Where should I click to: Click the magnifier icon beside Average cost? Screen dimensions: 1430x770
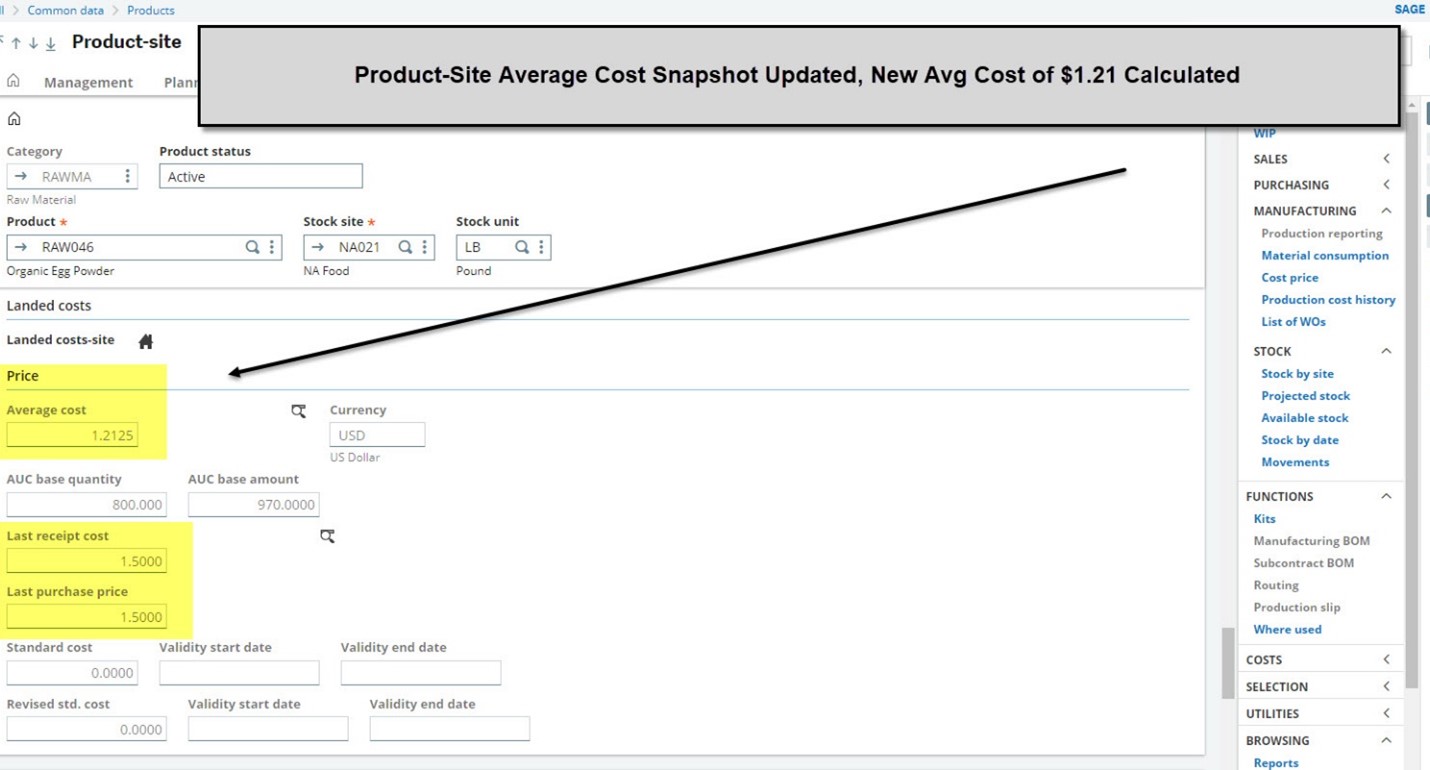click(298, 411)
